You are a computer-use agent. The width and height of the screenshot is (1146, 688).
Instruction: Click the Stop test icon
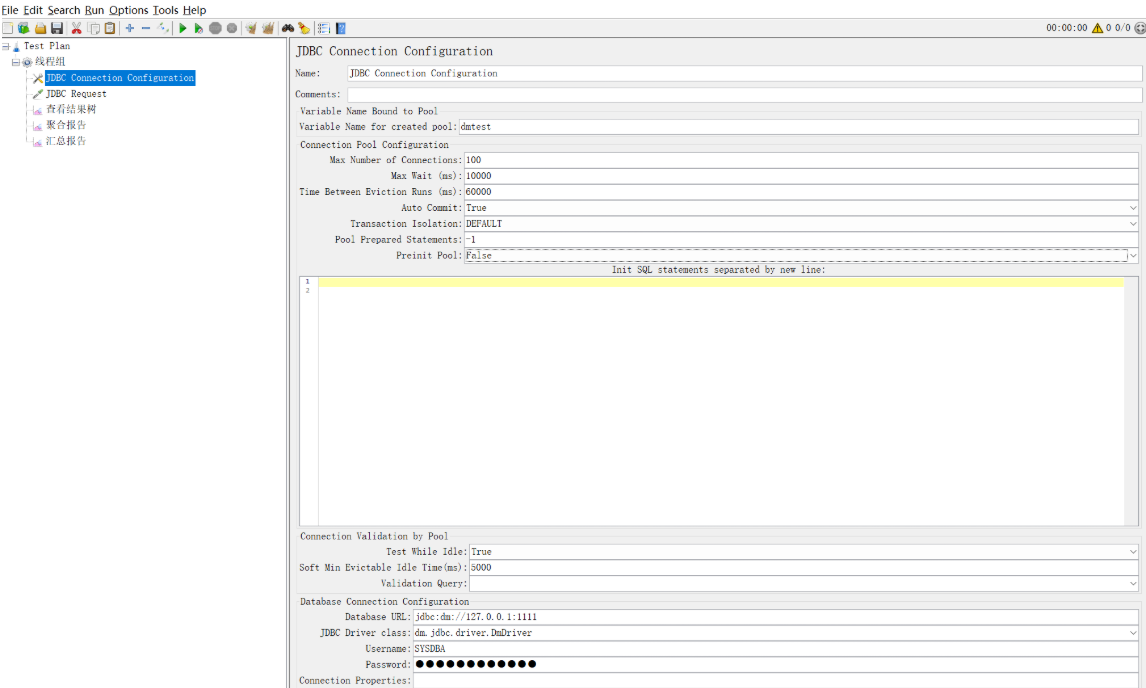click(215, 28)
